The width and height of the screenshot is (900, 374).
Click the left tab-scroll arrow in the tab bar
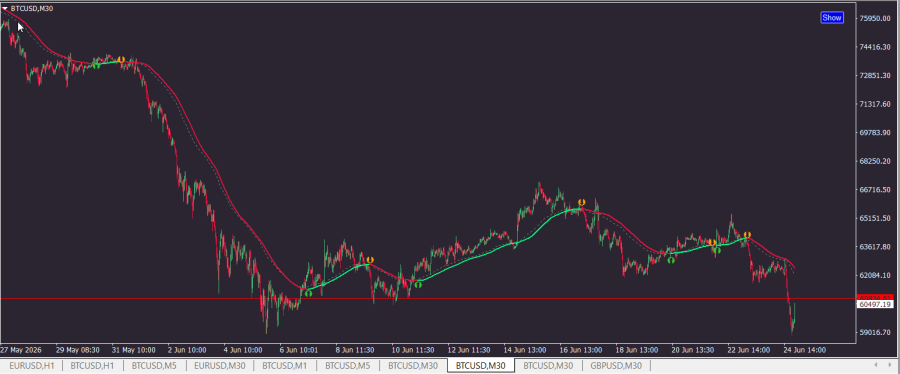click(875, 365)
